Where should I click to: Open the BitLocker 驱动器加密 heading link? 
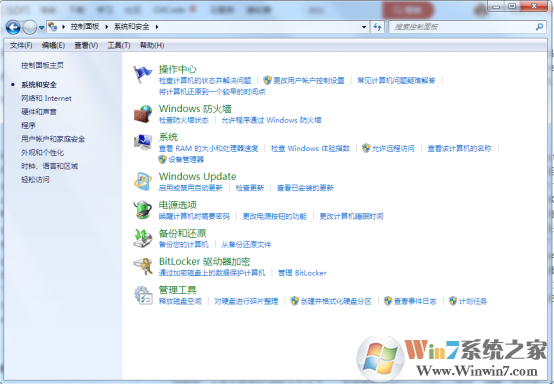point(205,262)
